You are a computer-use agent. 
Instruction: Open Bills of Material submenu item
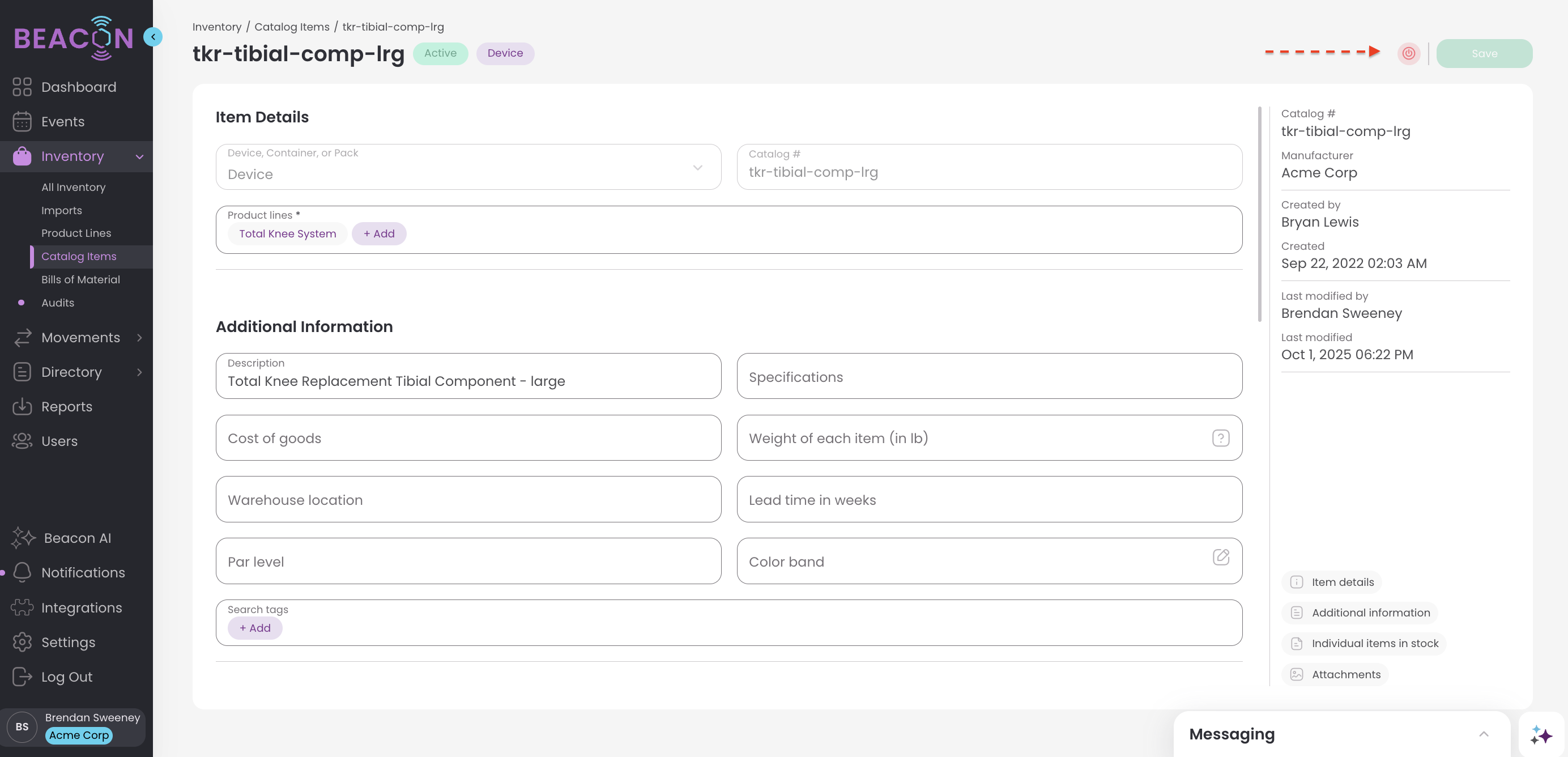point(80,279)
